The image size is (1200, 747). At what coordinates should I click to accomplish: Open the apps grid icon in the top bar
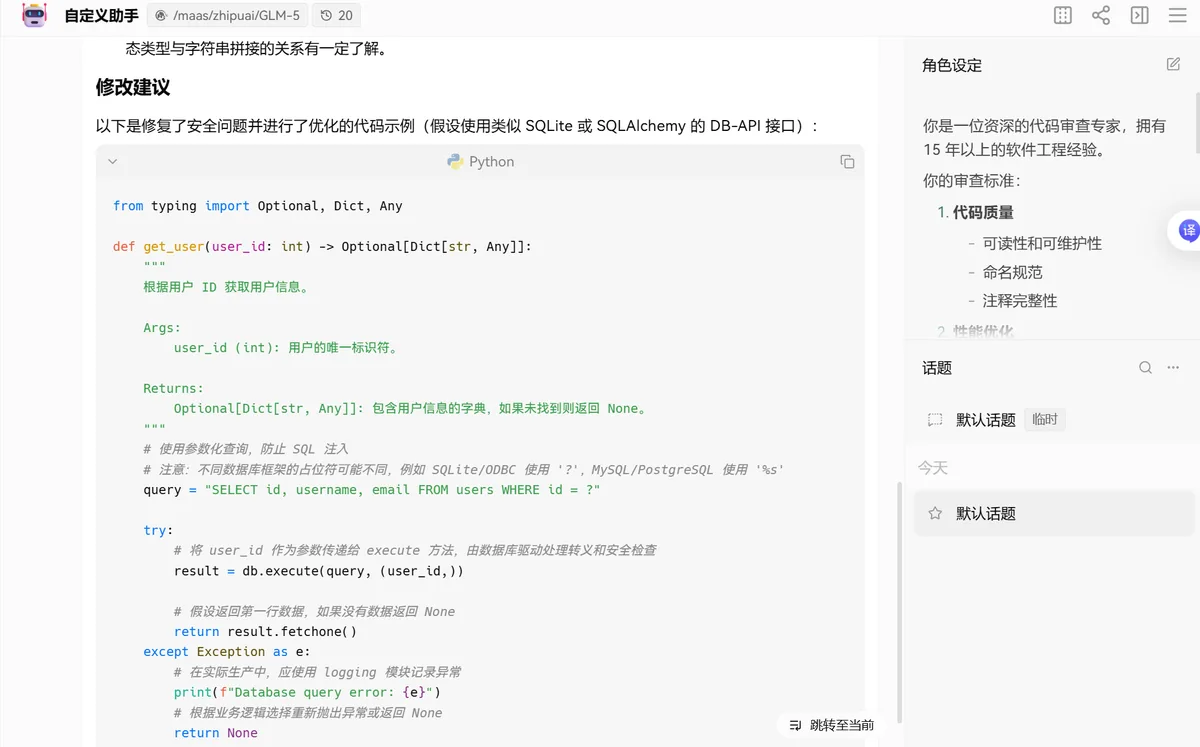pos(1062,15)
